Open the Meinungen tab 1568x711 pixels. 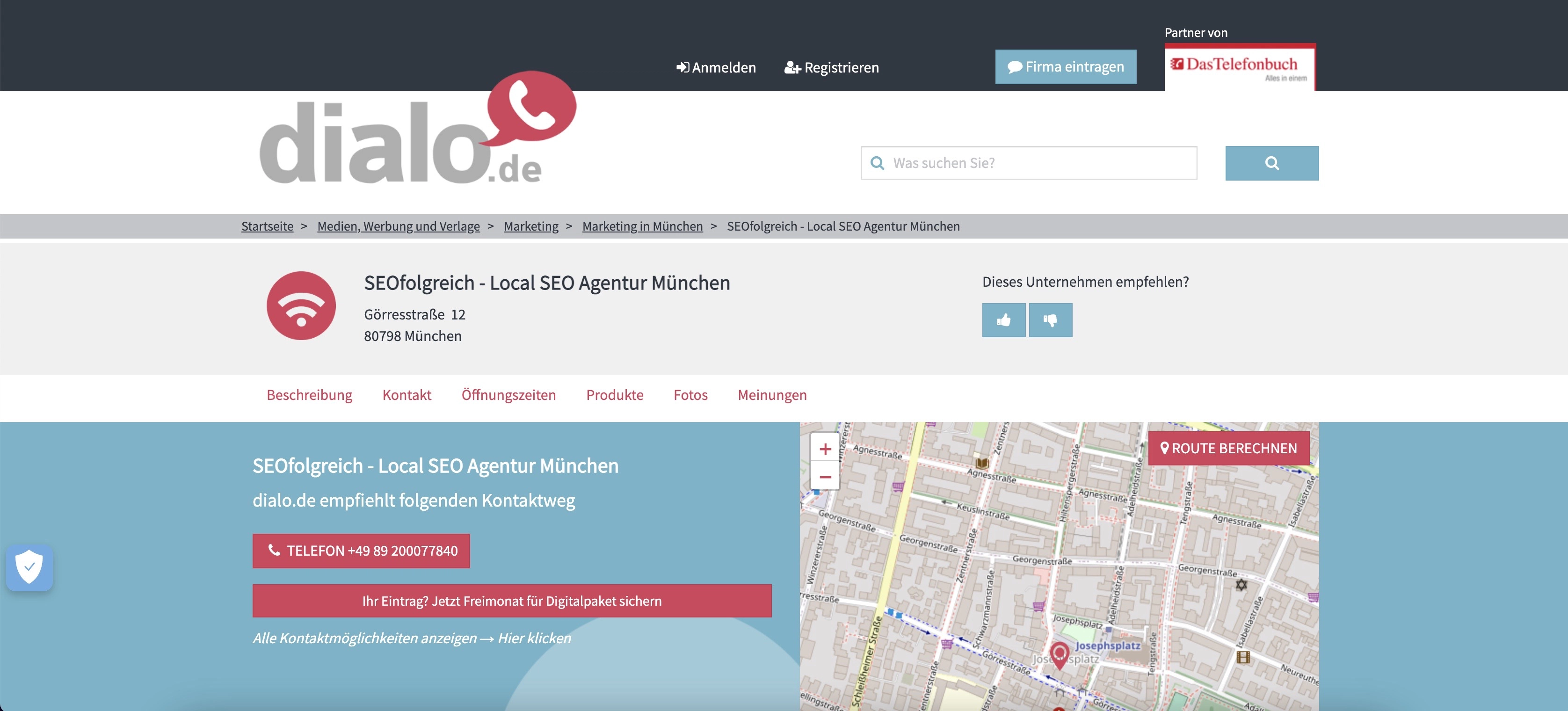pos(772,394)
